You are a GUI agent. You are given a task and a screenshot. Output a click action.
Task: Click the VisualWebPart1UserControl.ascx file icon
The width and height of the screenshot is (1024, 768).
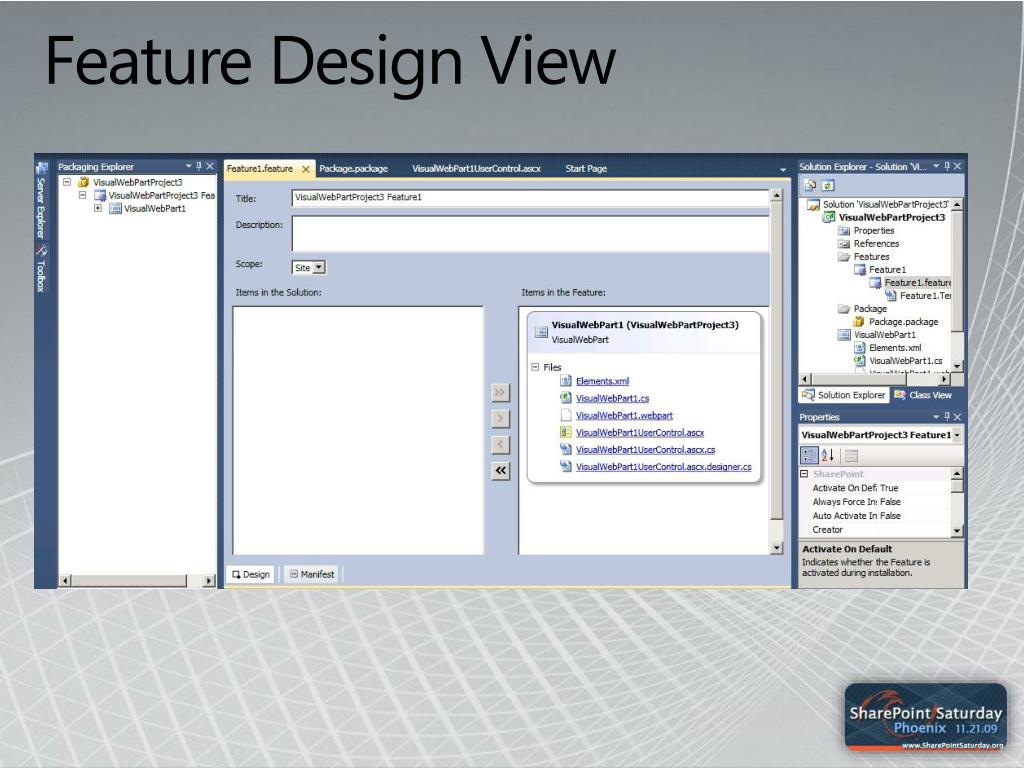(566, 432)
